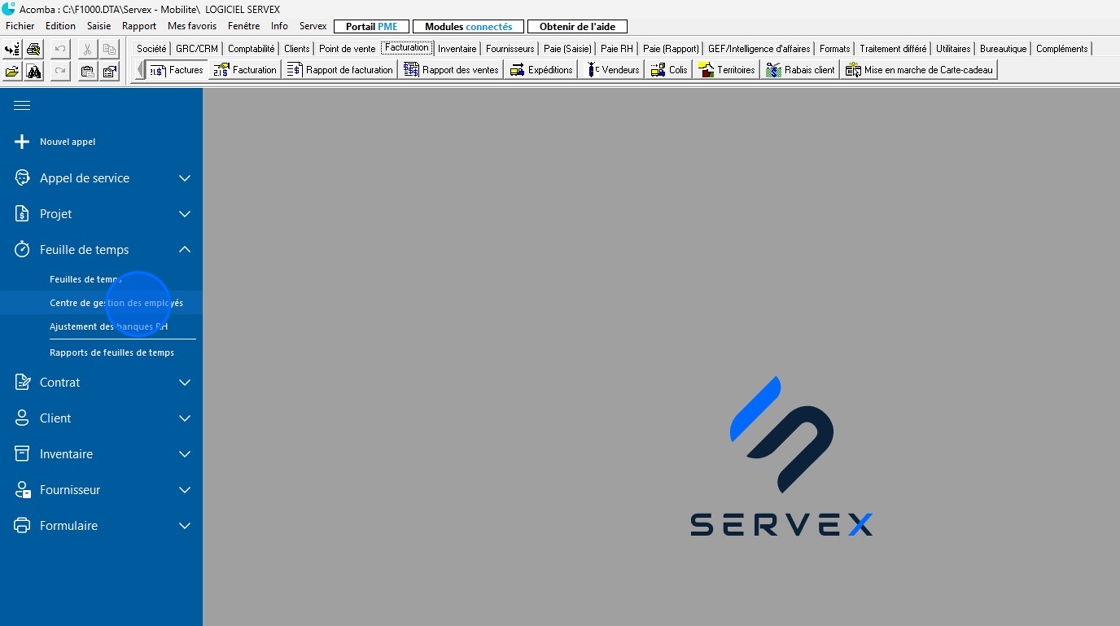Expand the Contrat section
This screenshot has height=626, width=1120.
[101, 382]
